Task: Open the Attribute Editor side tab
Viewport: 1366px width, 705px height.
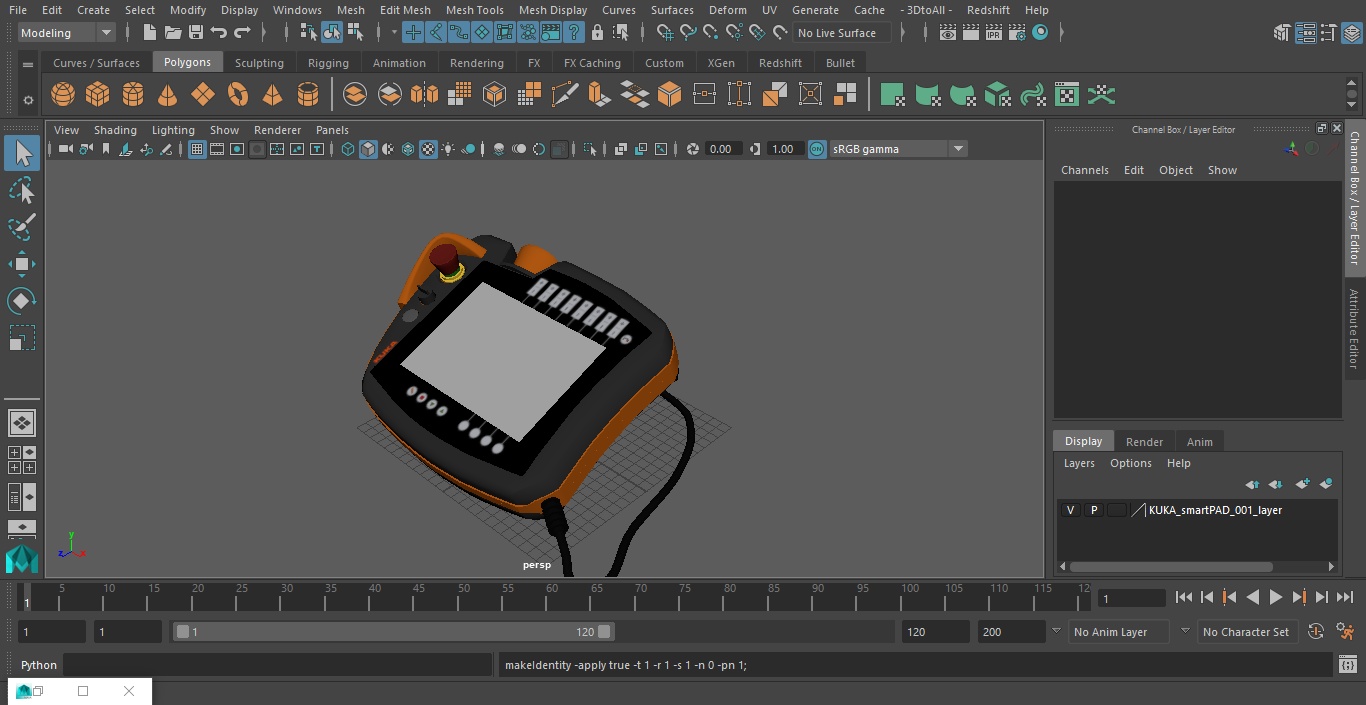Action: pos(1354,329)
